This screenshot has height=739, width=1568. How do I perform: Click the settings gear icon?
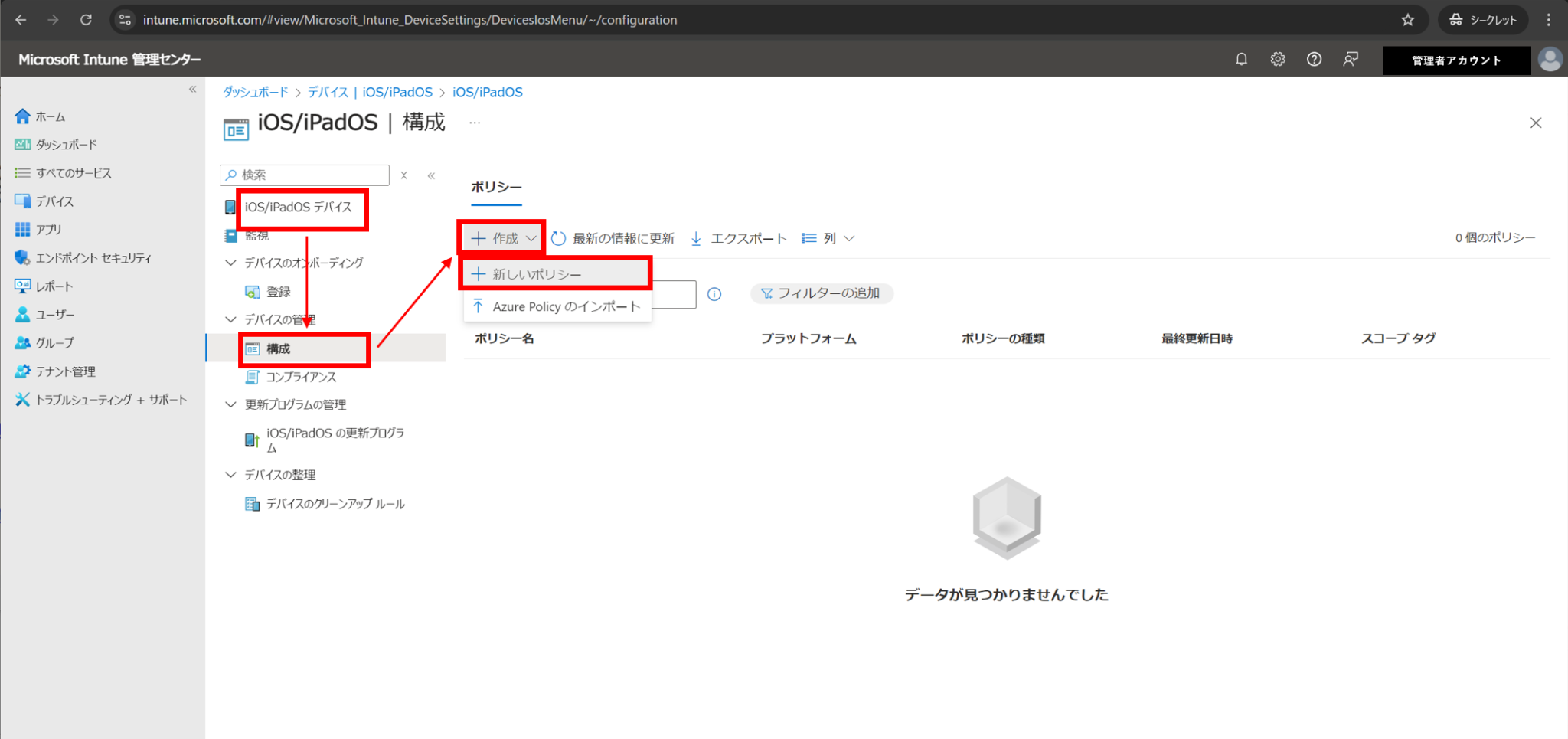[1278, 59]
